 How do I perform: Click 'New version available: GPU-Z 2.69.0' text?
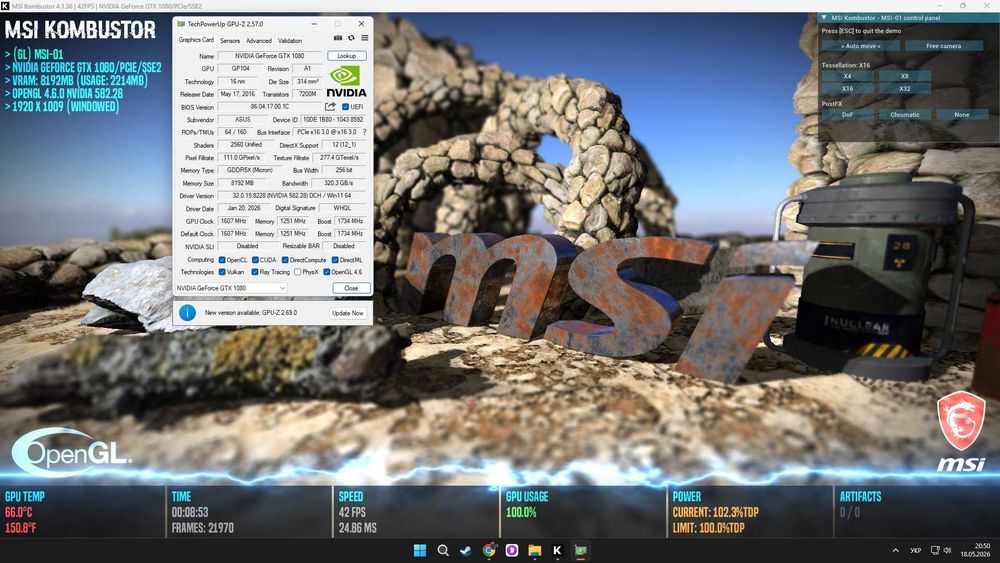point(251,313)
